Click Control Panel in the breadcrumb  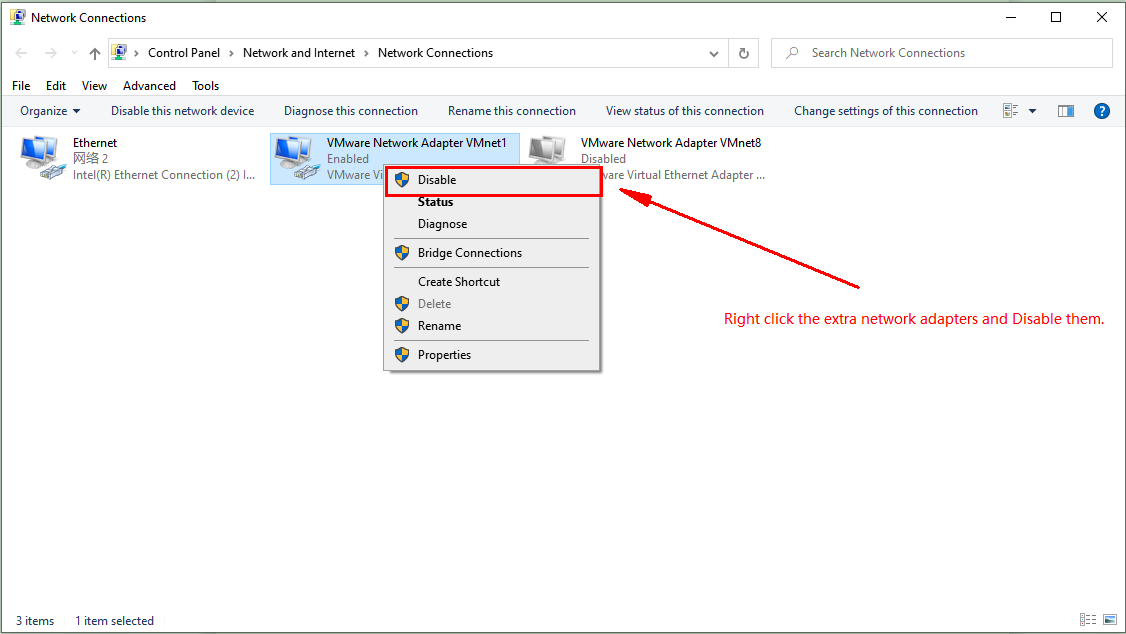184,53
